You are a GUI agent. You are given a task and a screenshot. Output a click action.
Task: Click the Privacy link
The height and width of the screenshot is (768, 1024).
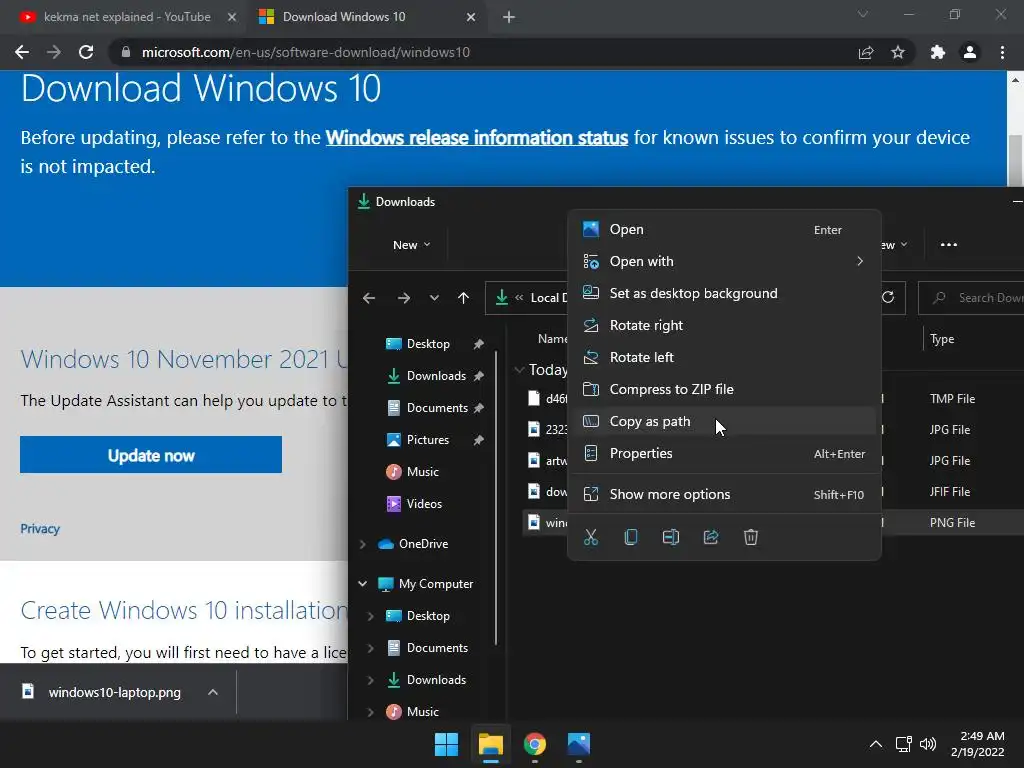click(40, 529)
